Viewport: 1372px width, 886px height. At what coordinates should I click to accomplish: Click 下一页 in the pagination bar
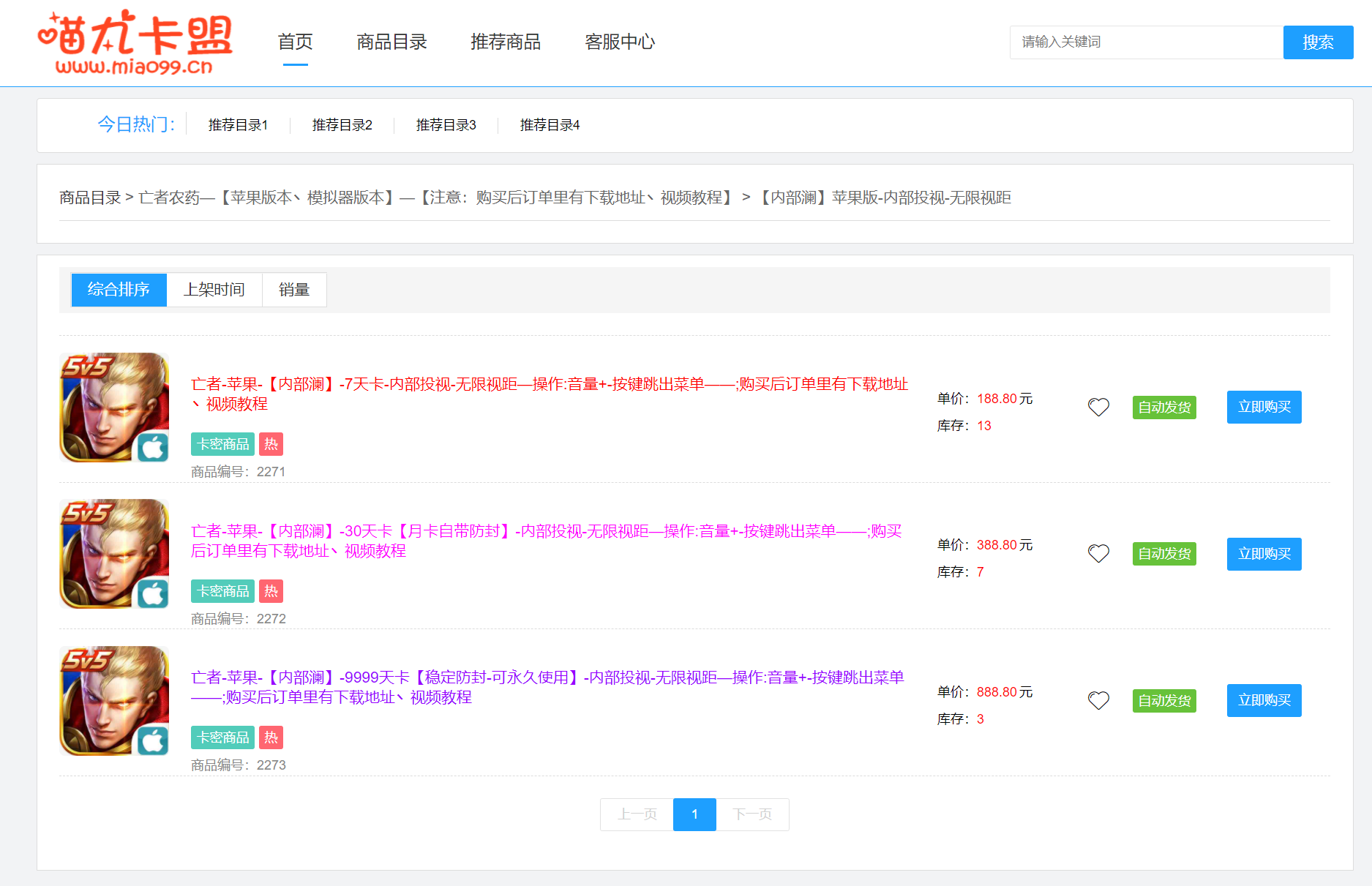tap(752, 814)
